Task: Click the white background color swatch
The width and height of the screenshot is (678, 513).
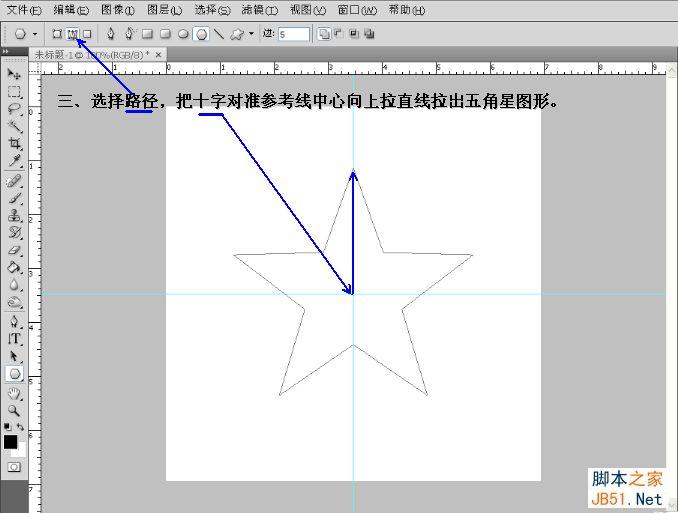Action: (x=20, y=452)
